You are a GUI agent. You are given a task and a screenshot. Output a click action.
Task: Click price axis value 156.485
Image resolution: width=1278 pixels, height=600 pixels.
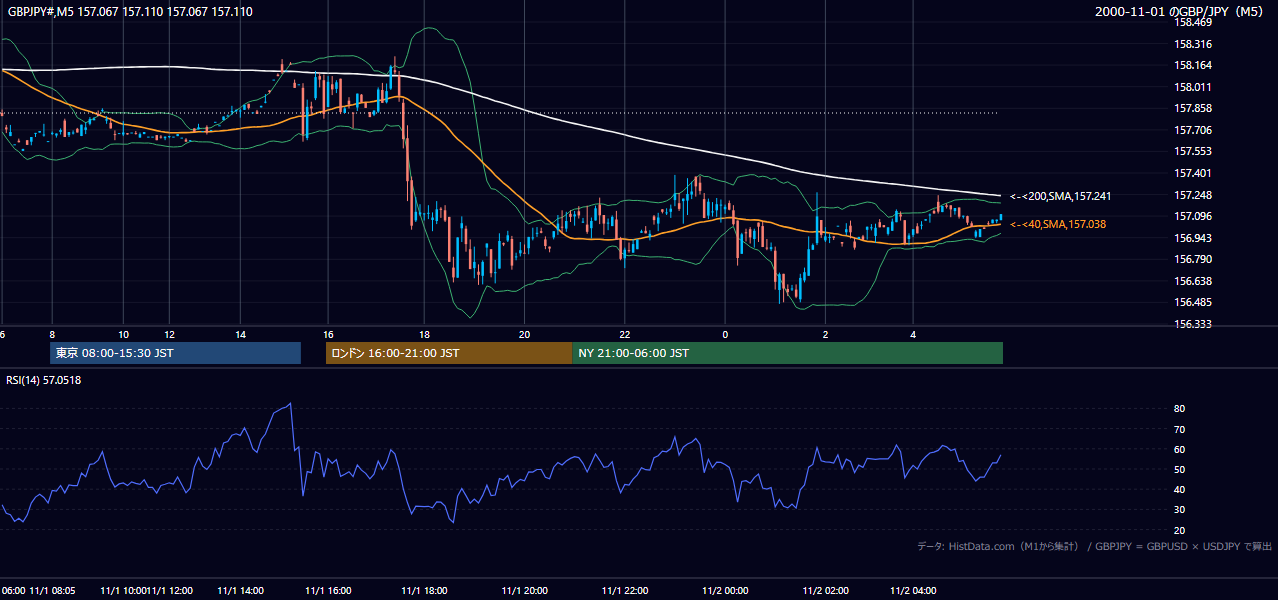[x=1193, y=302]
